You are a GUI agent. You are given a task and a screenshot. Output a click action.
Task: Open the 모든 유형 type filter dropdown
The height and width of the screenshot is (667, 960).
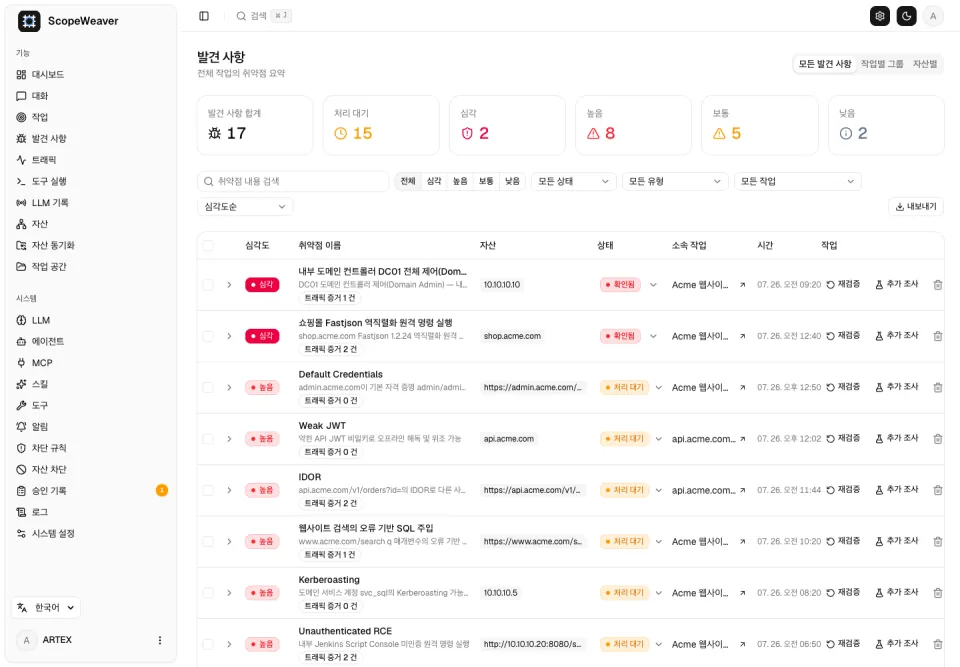point(675,181)
